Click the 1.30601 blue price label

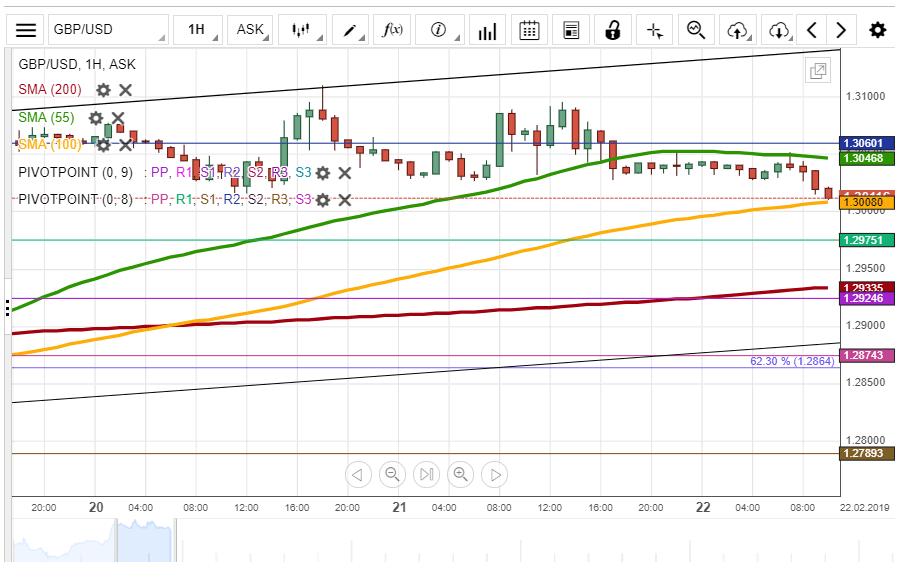click(867, 143)
